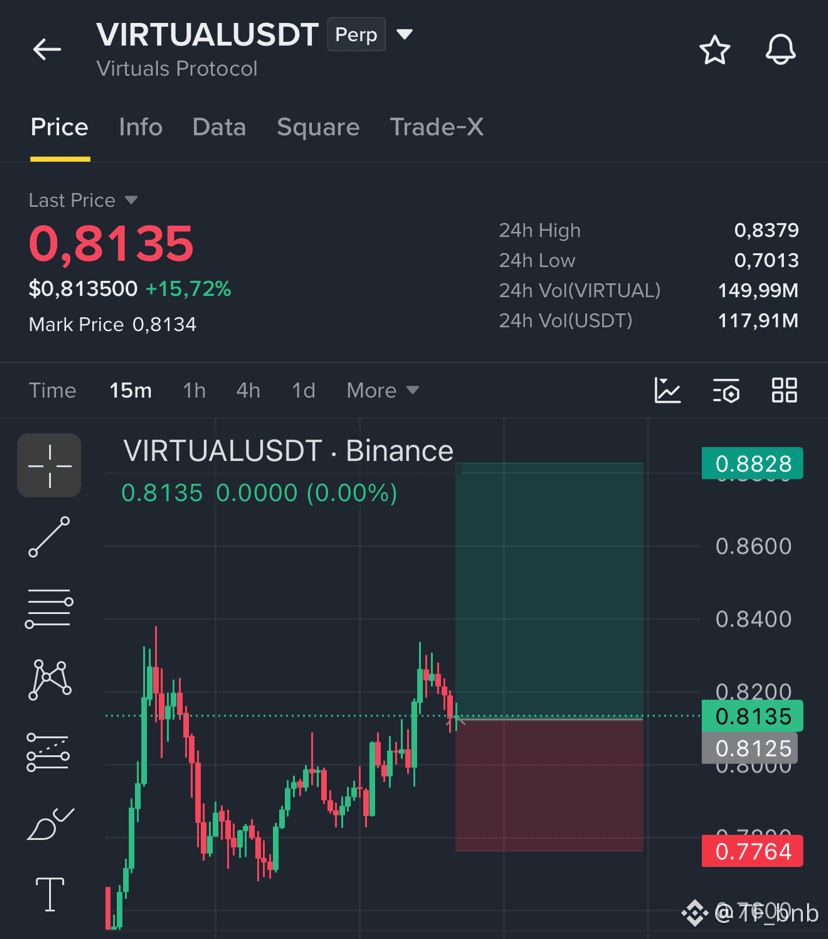828x939 pixels.
Task: Click the large 0,8135 last price
Action: coord(111,244)
